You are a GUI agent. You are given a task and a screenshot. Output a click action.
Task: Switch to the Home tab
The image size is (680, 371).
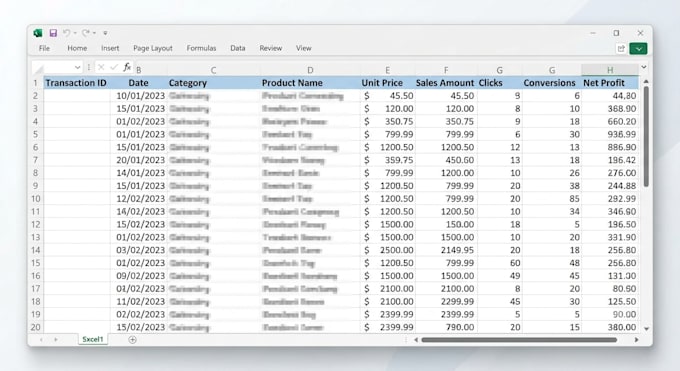tap(77, 48)
